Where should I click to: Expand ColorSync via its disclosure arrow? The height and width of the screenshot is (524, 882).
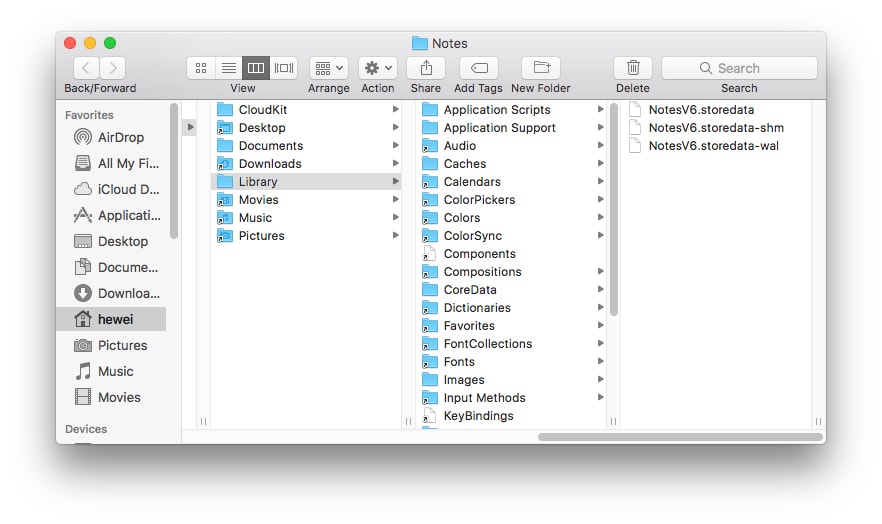[600, 235]
